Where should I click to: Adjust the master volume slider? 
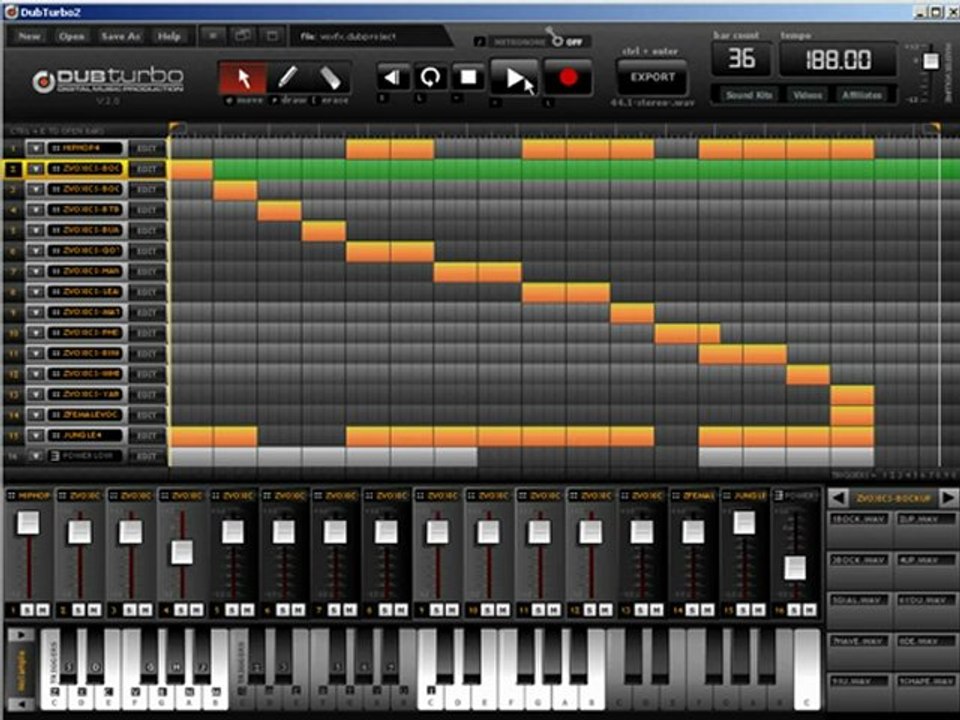point(931,61)
